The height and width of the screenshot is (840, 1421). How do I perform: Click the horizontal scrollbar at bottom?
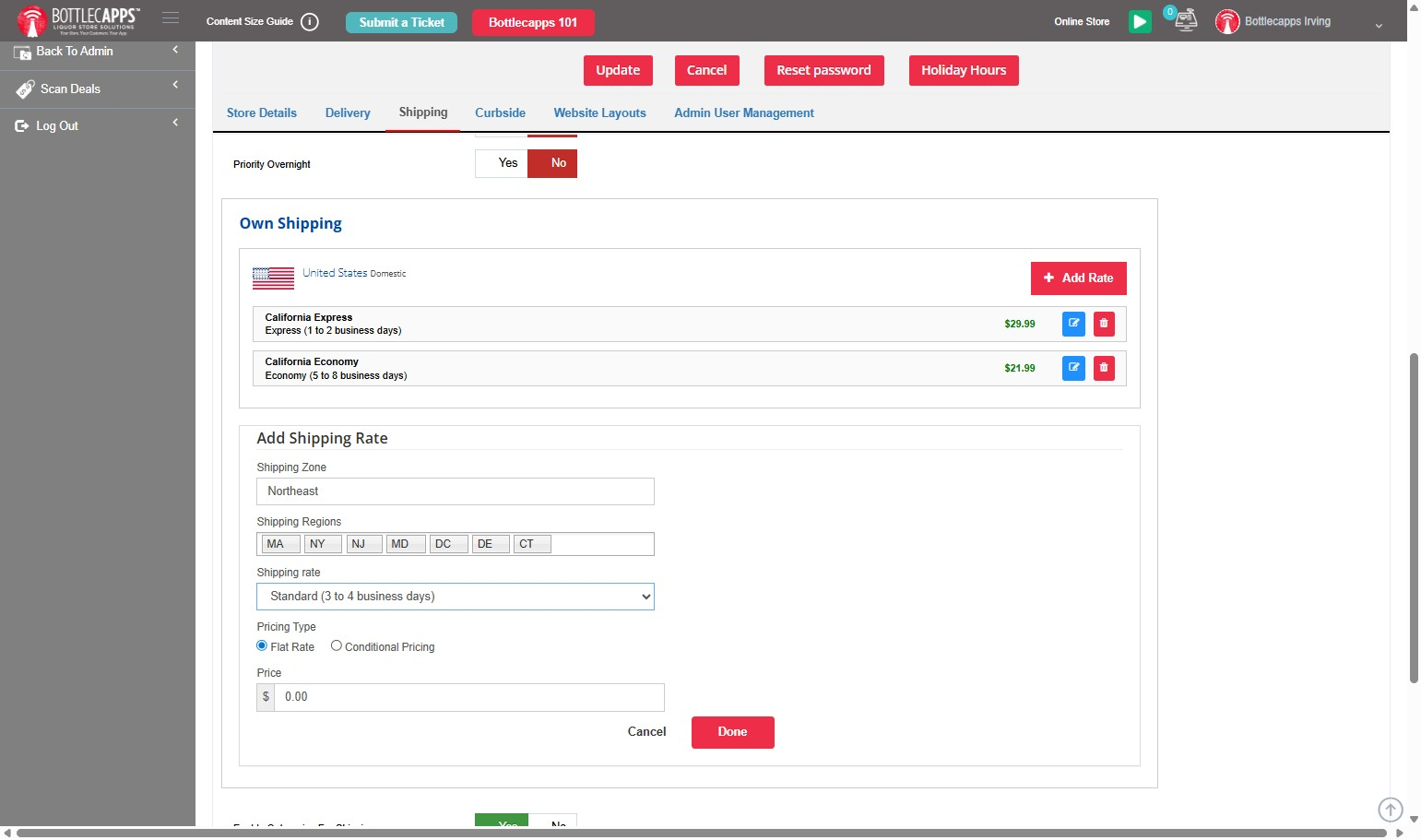pos(702,833)
